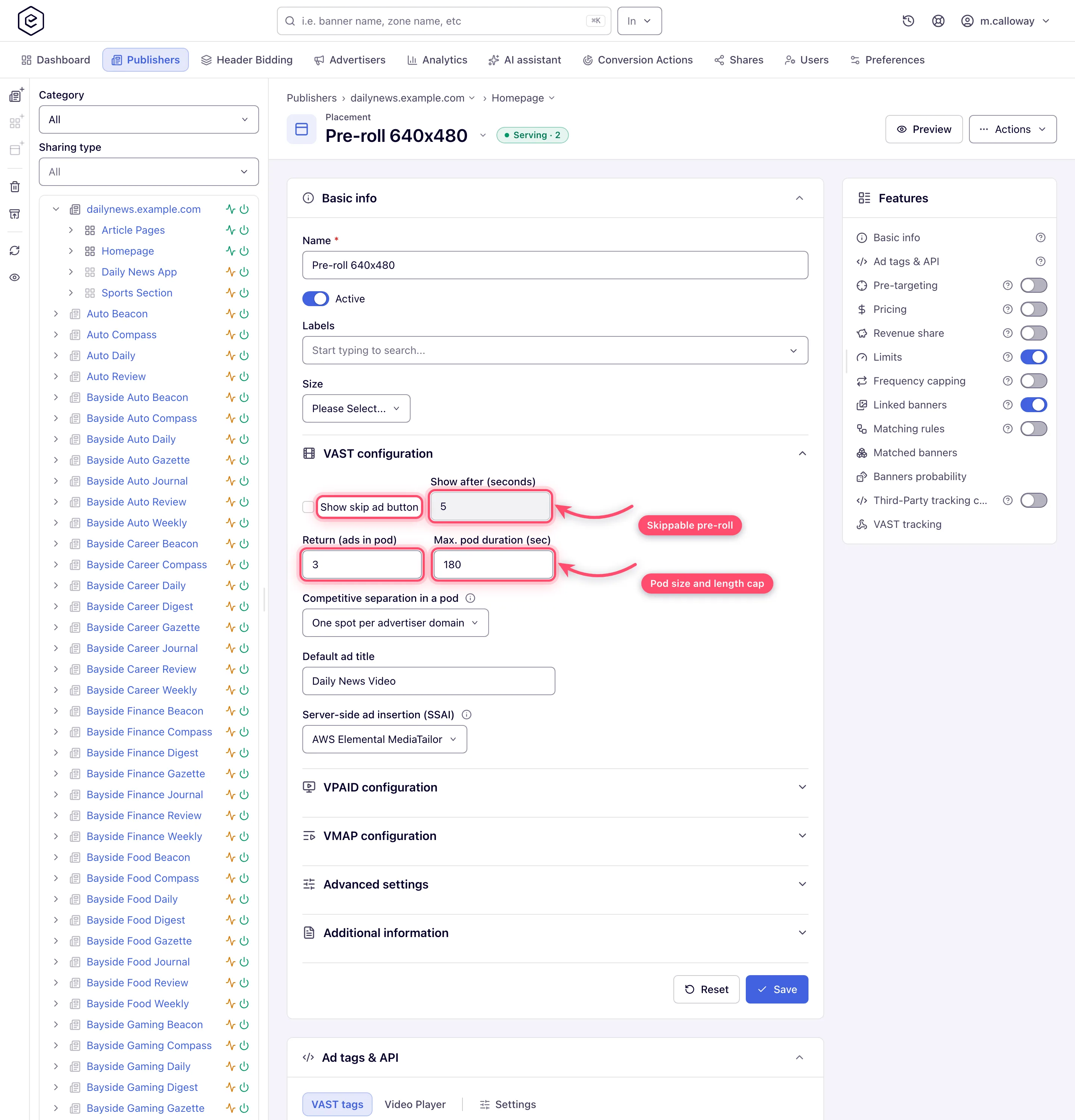
Task: Click info icon beside Competitive separation
Action: tap(470, 598)
